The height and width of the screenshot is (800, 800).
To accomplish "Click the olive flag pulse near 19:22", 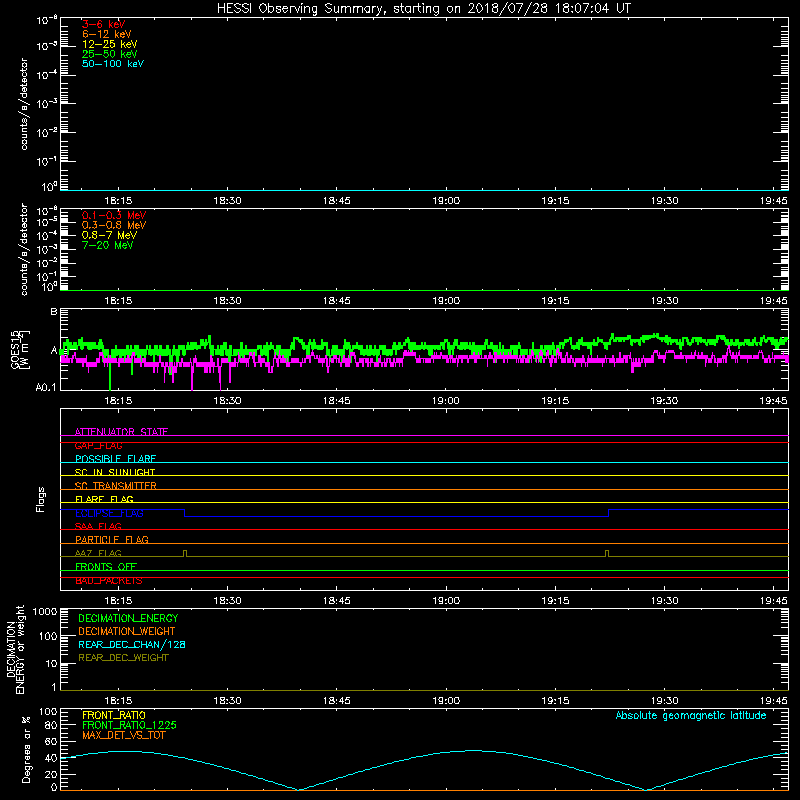I will coord(607,553).
